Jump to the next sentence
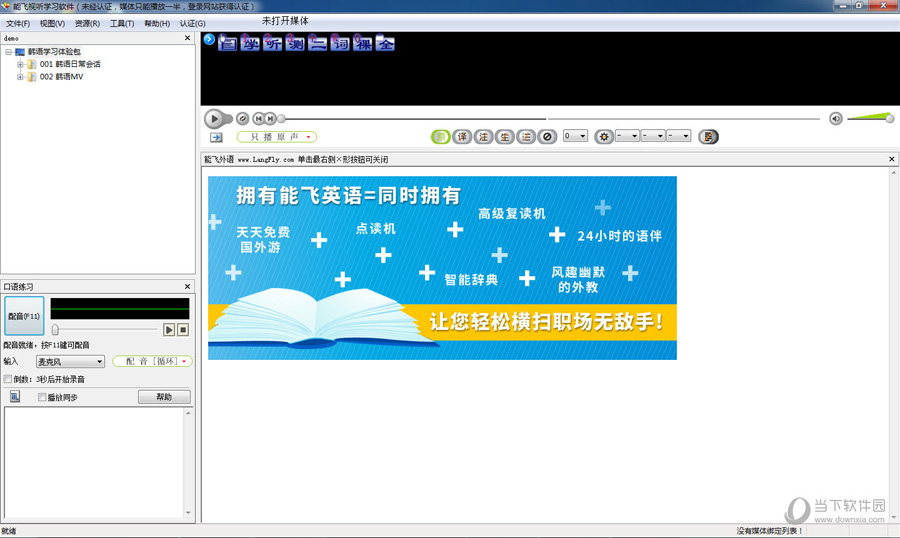Image resolution: width=900 pixels, height=538 pixels. point(270,119)
